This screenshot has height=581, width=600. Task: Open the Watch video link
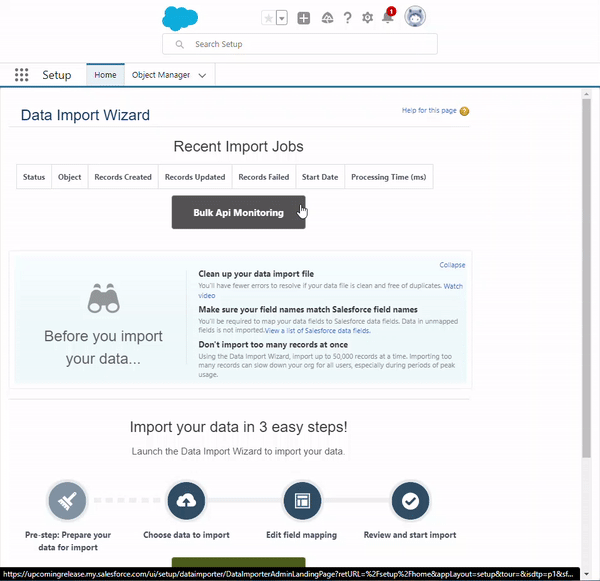click(x=453, y=286)
